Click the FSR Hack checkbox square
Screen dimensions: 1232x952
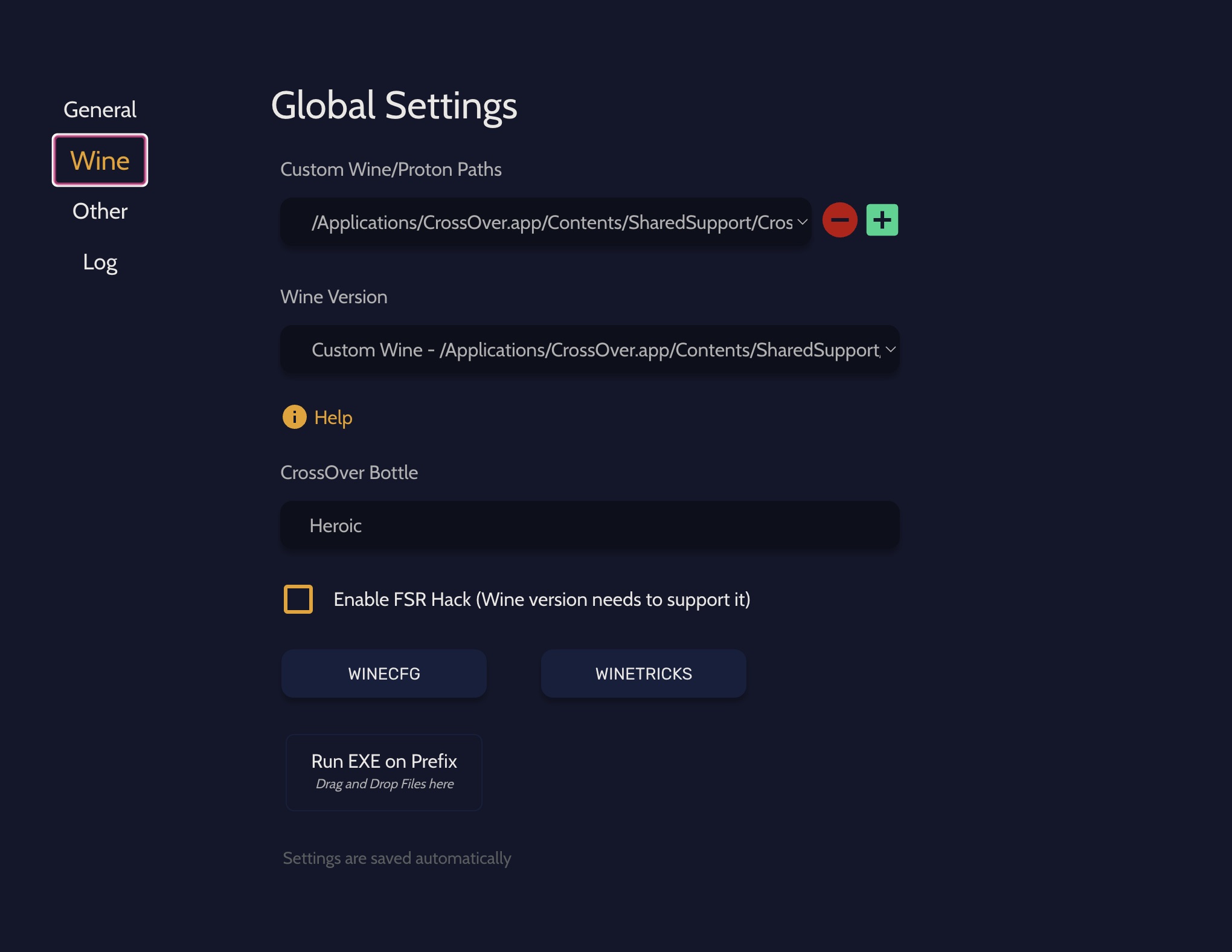297,599
